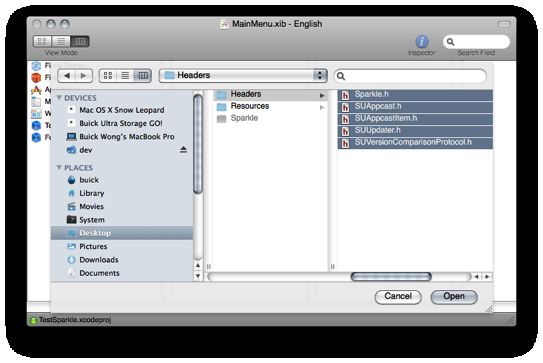Select Buick Wong's MacBook Pro
Screen dimensions: 543x363
122,137
